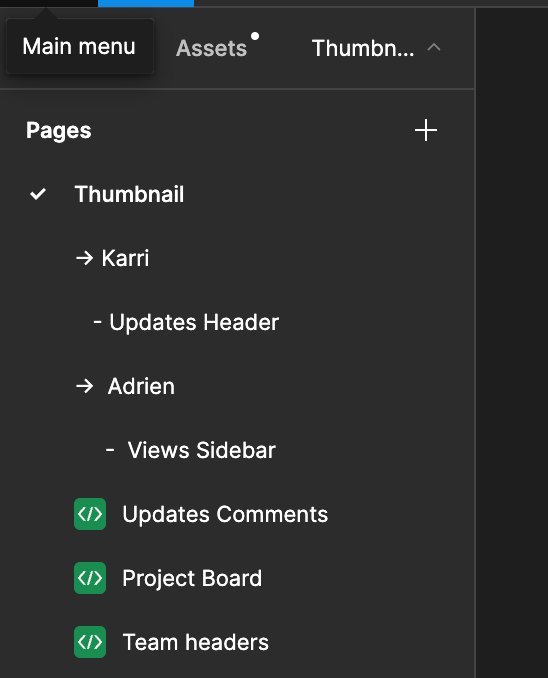Click green code icon beside Updates Comments
The height and width of the screenshot is (678, 548).
(90, 514)
